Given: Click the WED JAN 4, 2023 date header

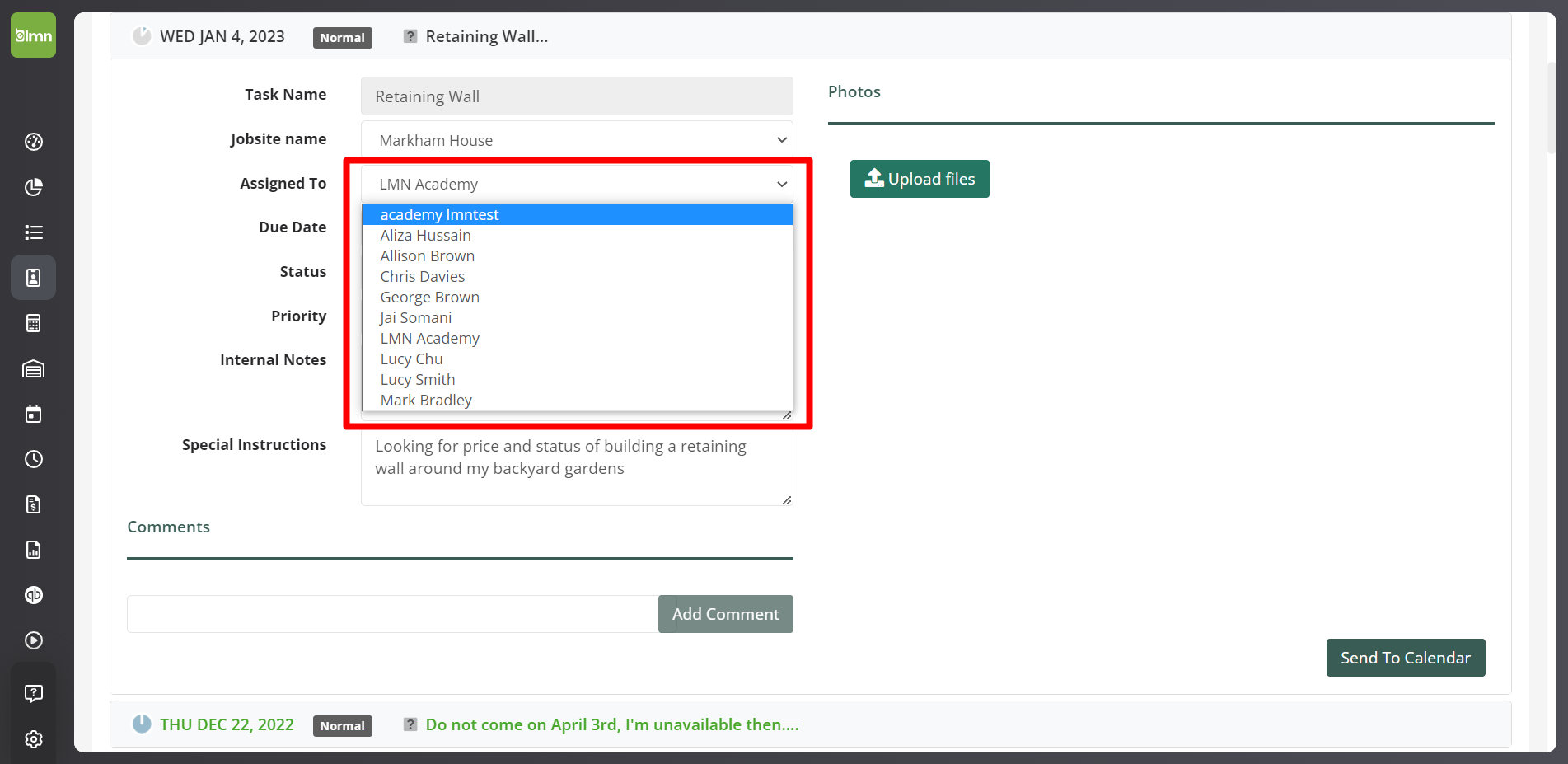Looking at the screenshot, I should [x=222, y=36].
